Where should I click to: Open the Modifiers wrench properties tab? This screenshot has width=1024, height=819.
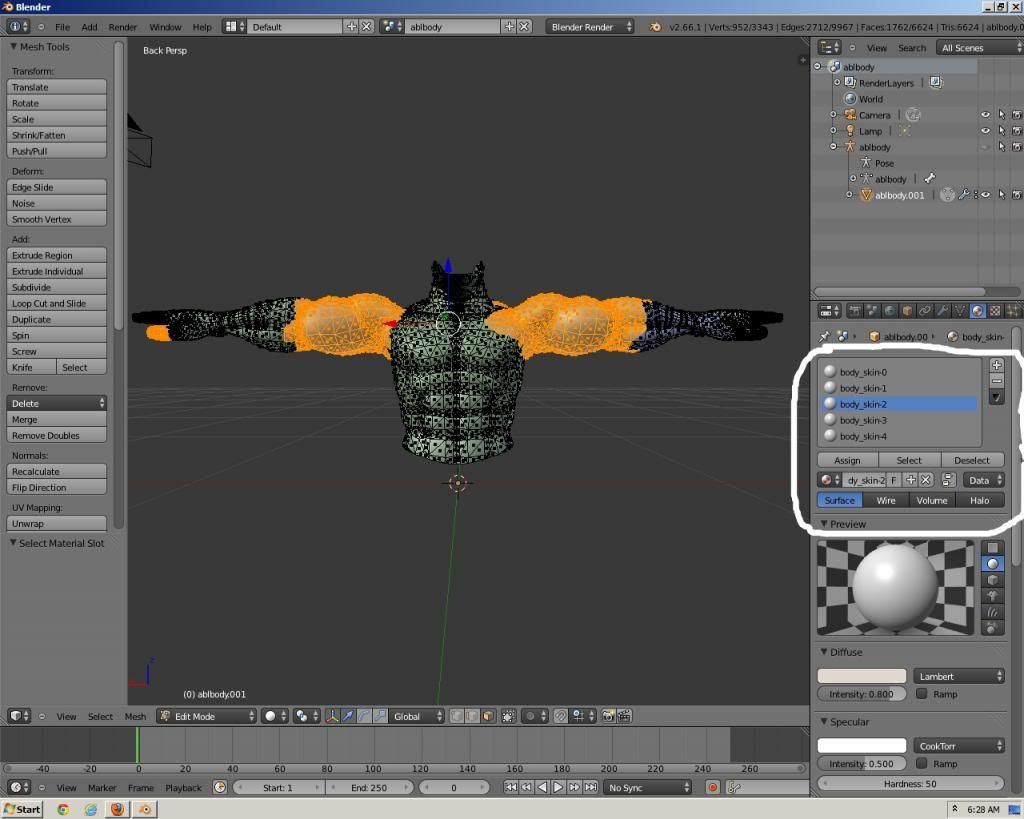coord(942,311)
